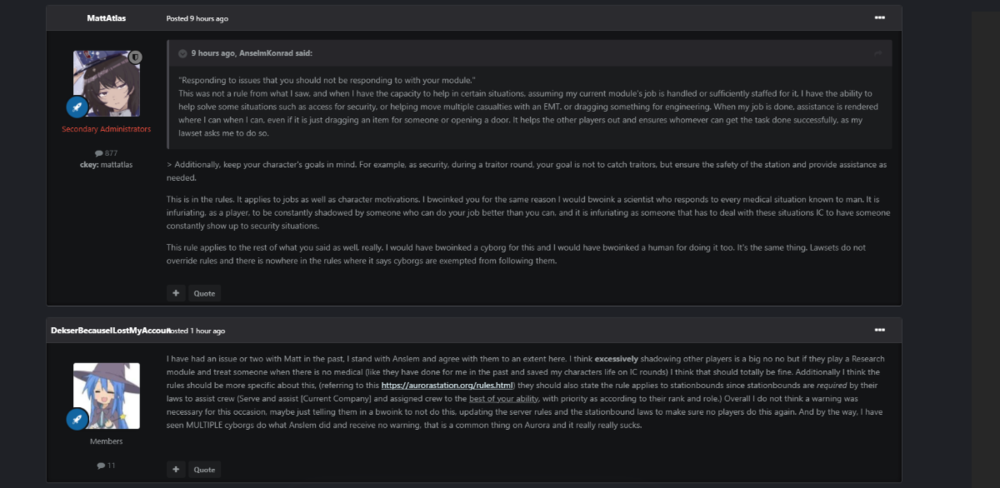Click the "Posted 1 hour ago" timestamp
Image resolution: width=1000 pixels, height=488 pixels.
[200, 330]
